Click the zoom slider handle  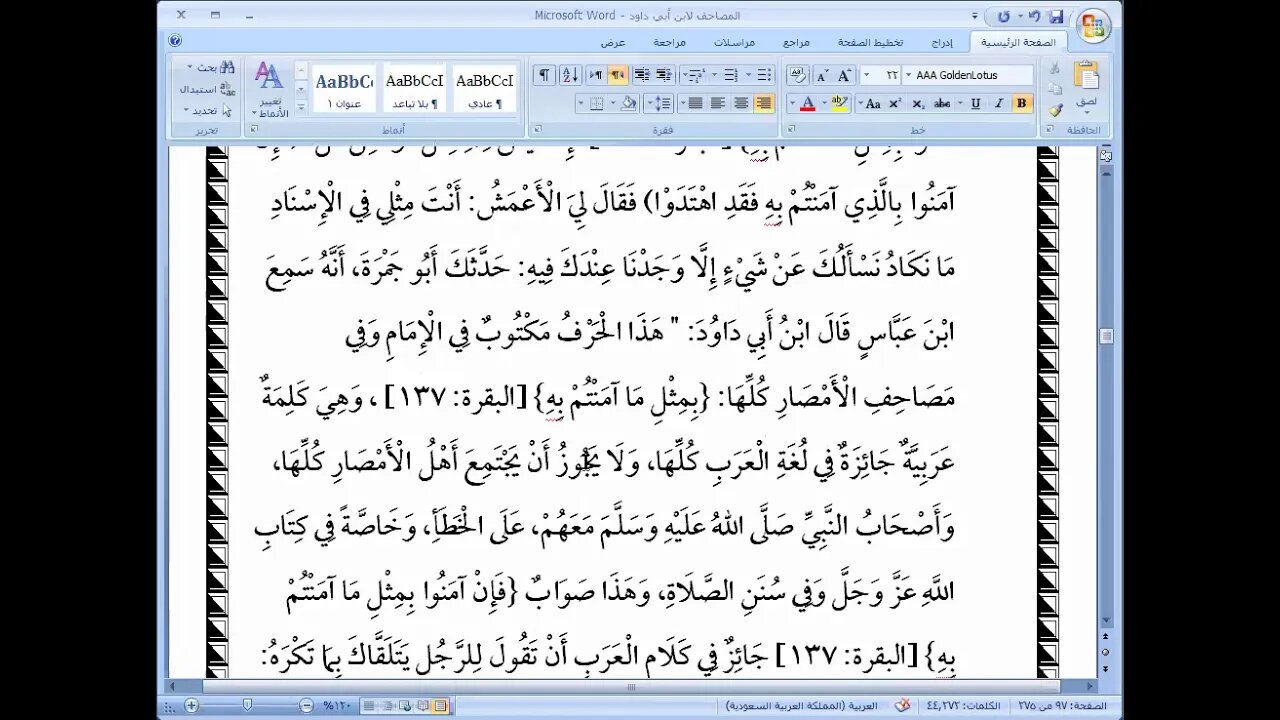point(247,705)
